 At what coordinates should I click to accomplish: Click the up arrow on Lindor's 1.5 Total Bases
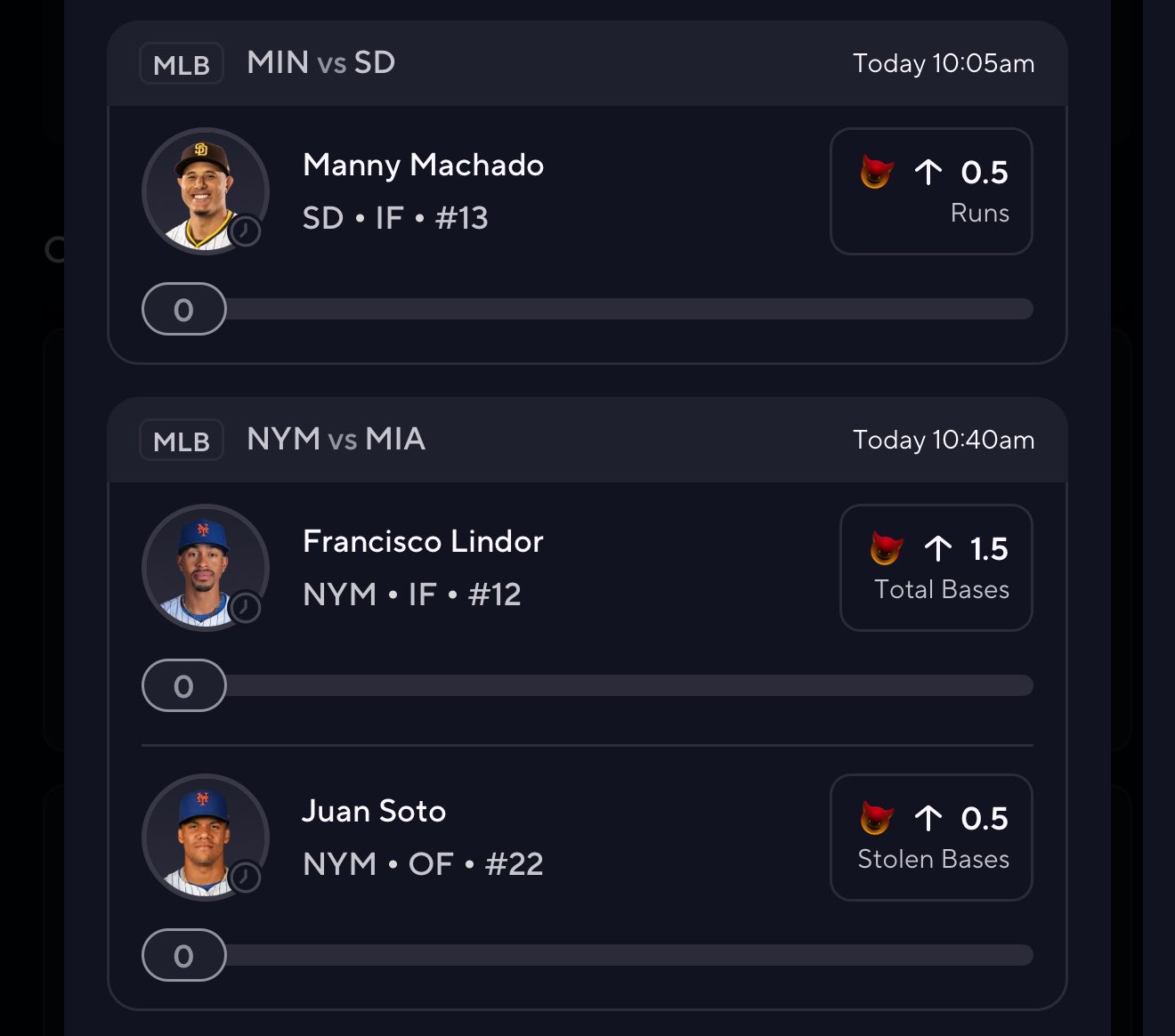coord(938,548)
